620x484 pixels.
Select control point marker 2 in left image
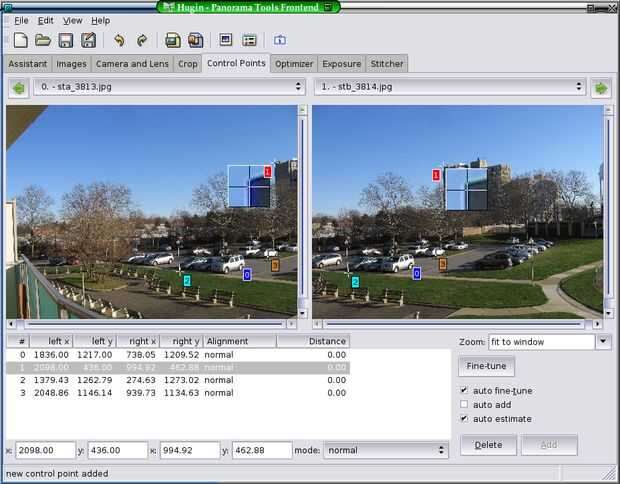tap(187, 281)
